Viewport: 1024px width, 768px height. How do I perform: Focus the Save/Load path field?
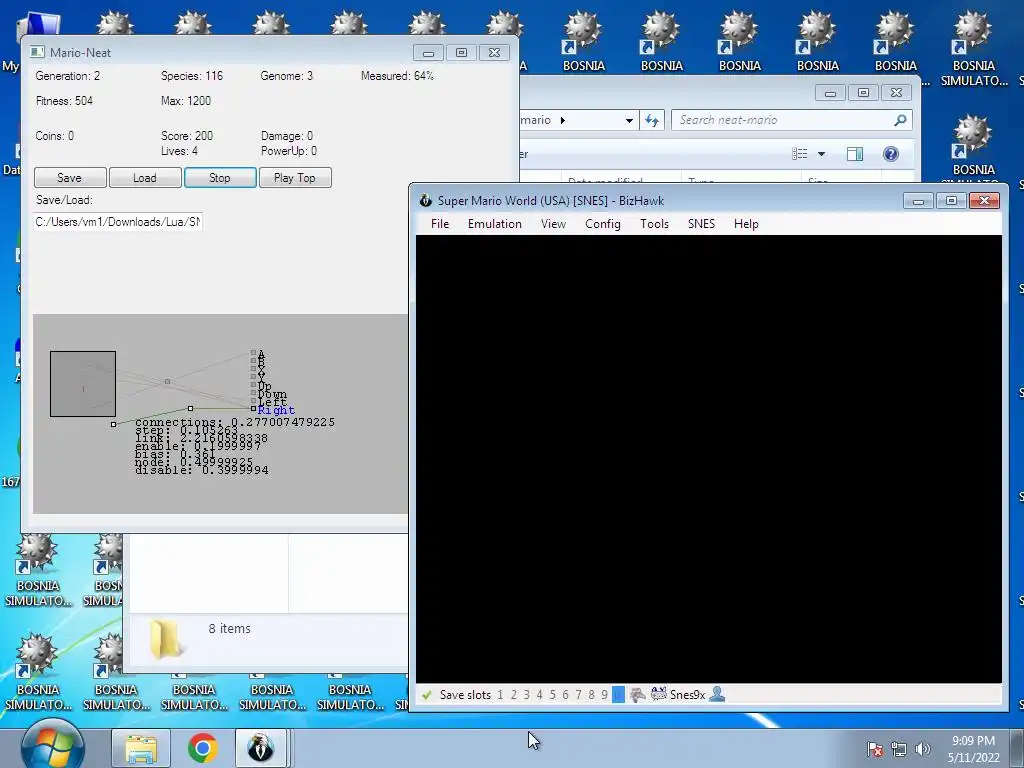[x=118, y=222]
